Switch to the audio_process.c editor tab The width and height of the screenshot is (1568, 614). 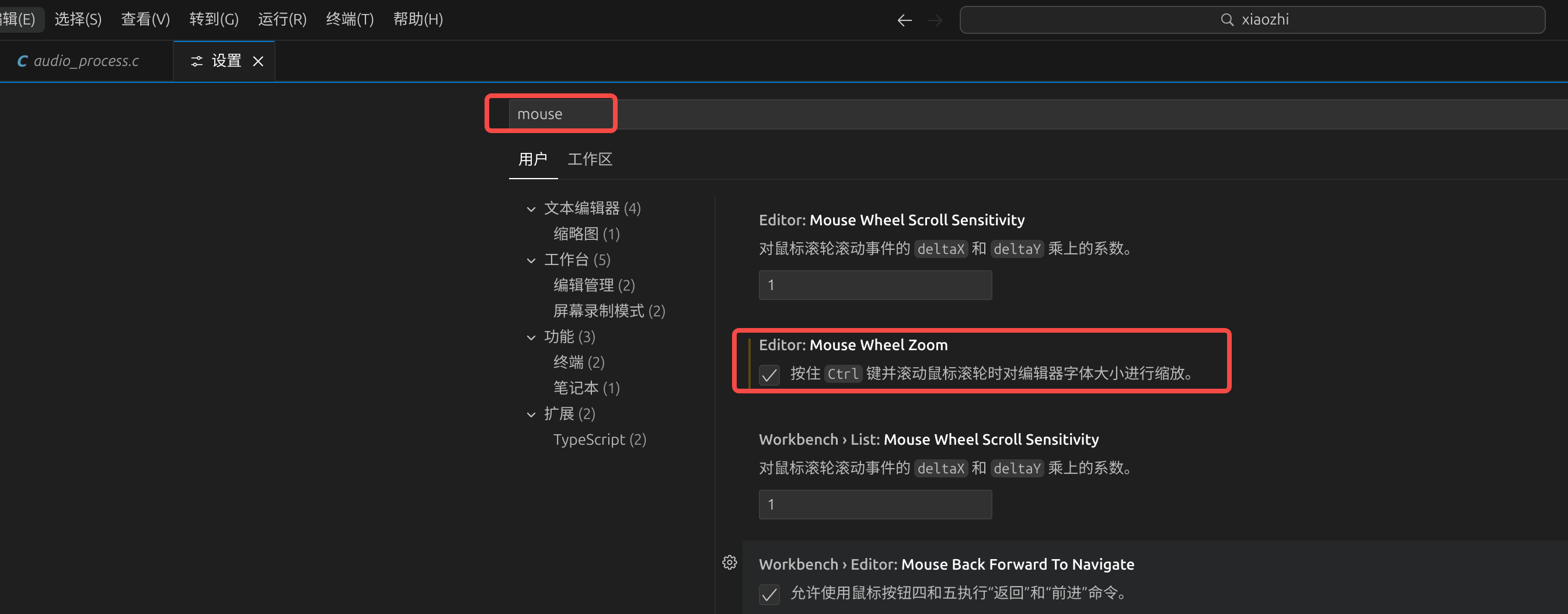pos(87,60)
